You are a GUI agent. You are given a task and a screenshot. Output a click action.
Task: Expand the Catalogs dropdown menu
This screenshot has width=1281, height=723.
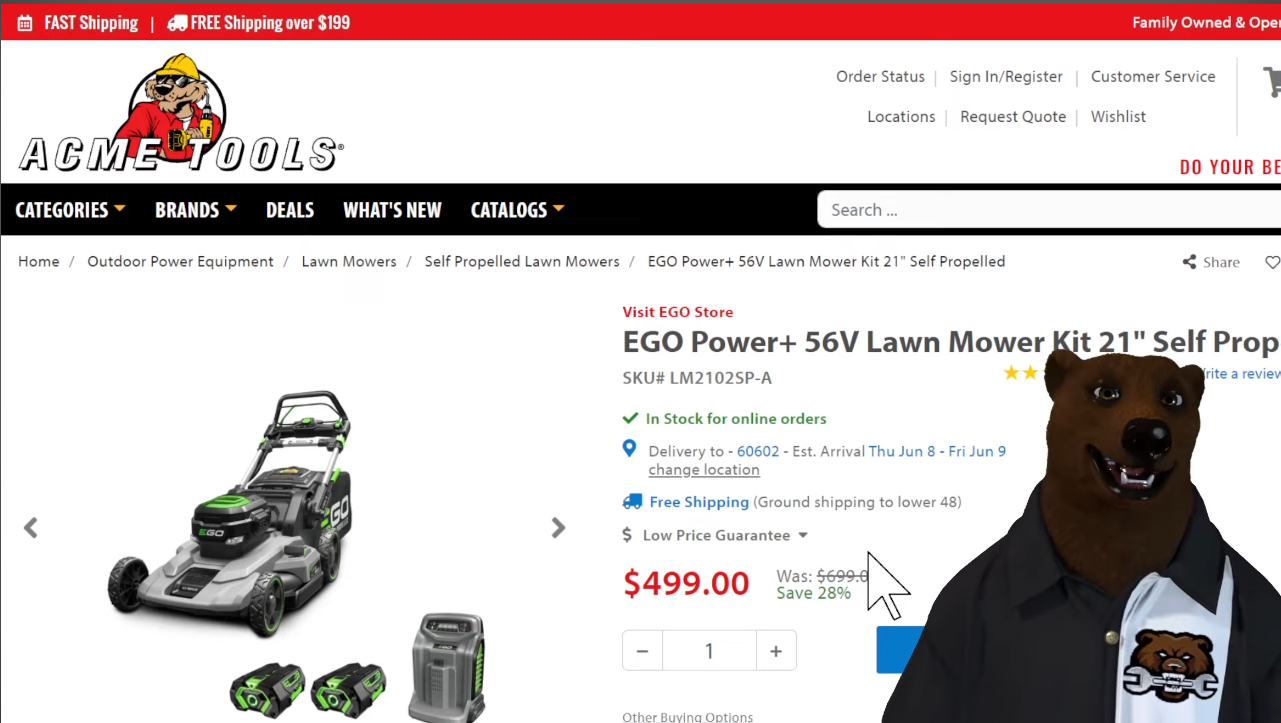(x=518, y=210)
